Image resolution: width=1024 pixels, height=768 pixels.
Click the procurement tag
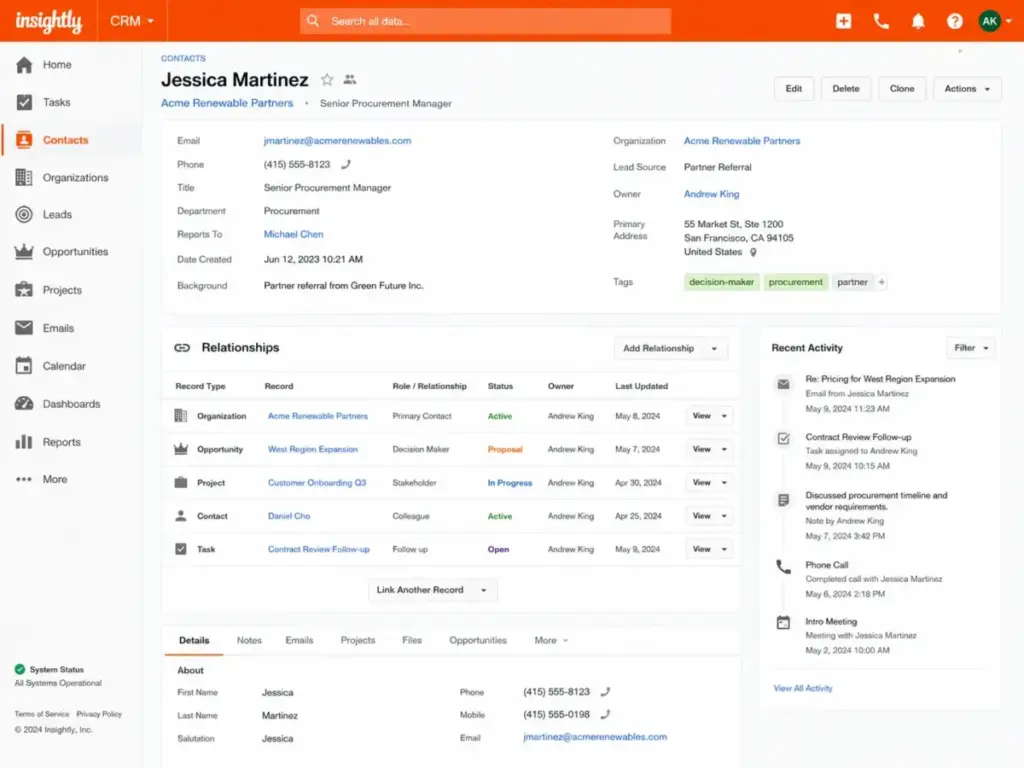pyautogui.click(x=795, y=282)
